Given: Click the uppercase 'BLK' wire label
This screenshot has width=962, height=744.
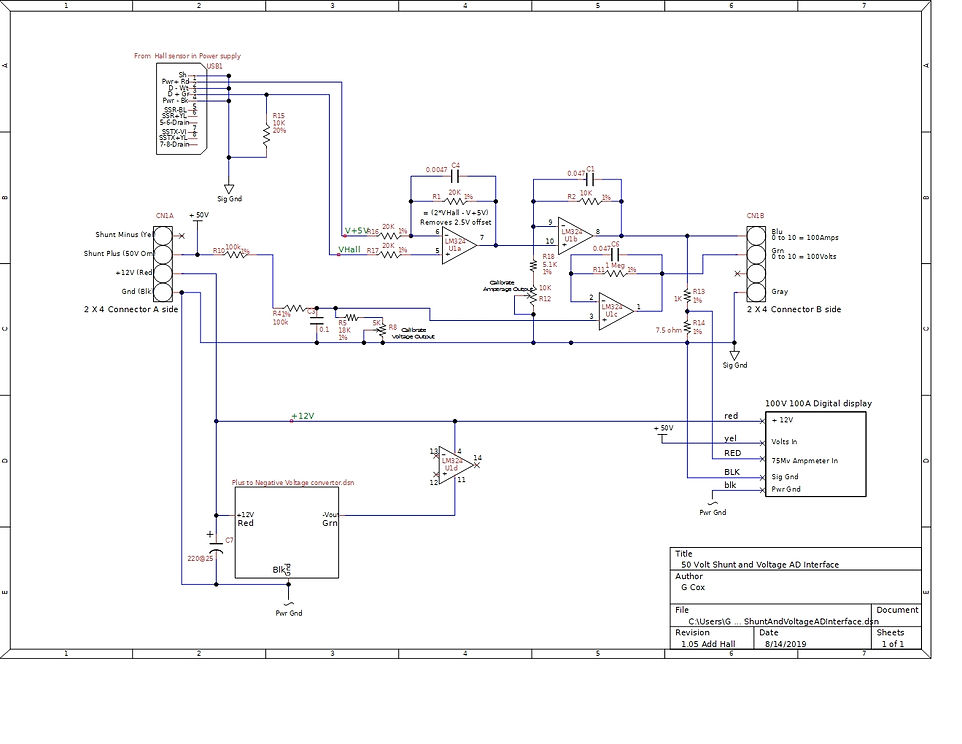Looking at the screenshot, I should [x=732, y=472].
